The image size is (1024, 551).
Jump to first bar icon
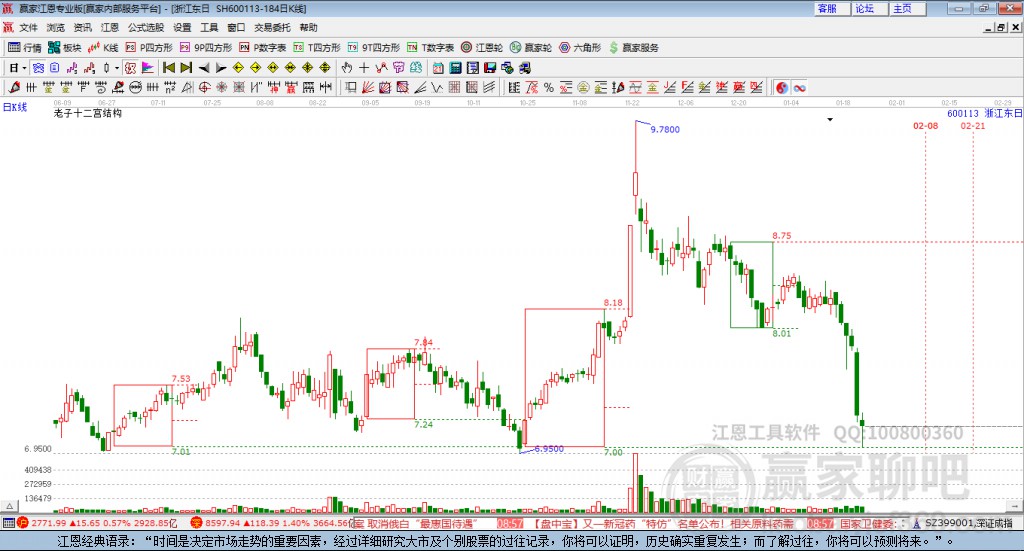pyautogui.click(x=168, y=68)
